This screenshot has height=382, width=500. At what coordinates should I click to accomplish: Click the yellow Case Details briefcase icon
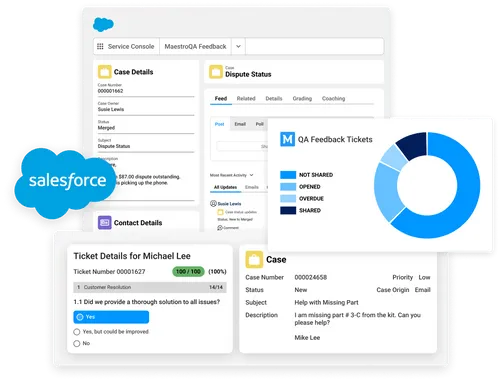(105, 72)
